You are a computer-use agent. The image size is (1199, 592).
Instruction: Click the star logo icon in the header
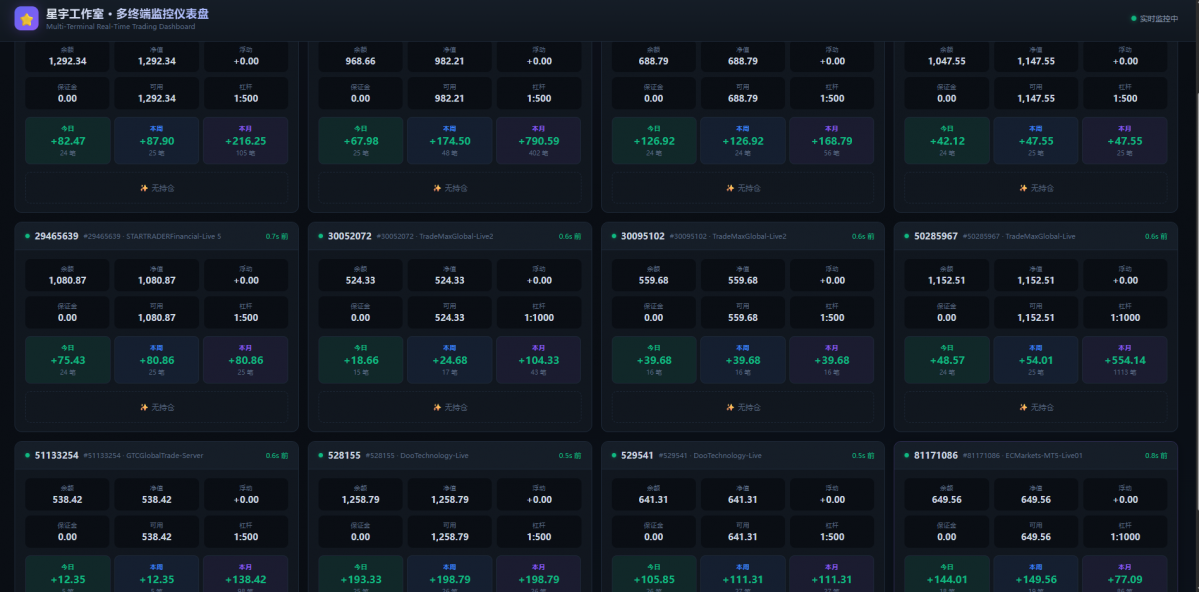(x=27, y=18)
